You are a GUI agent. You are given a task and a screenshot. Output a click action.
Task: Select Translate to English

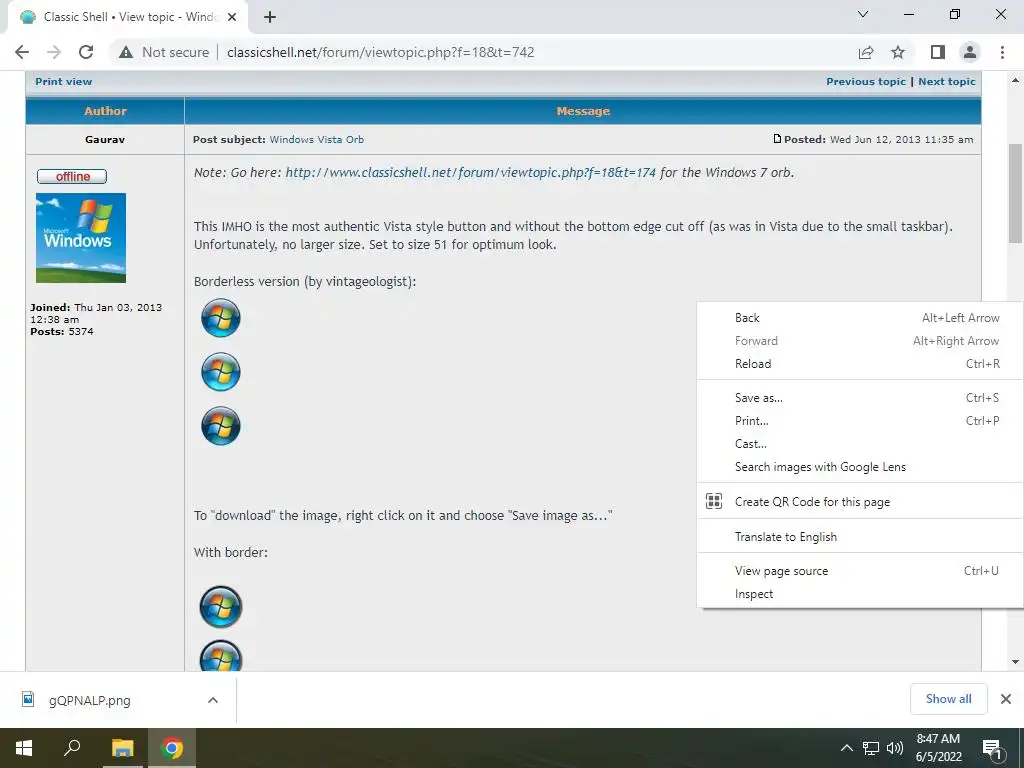tap(860, 537)
